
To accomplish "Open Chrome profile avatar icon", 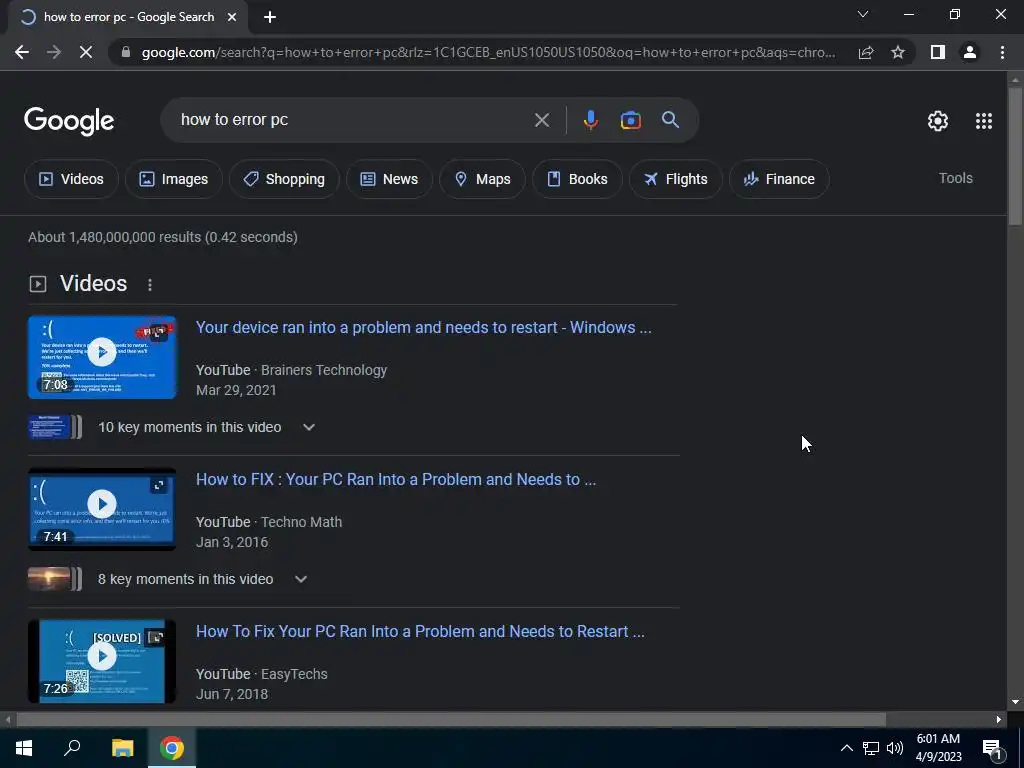I will pyautogui.click(x=970, y=52).
